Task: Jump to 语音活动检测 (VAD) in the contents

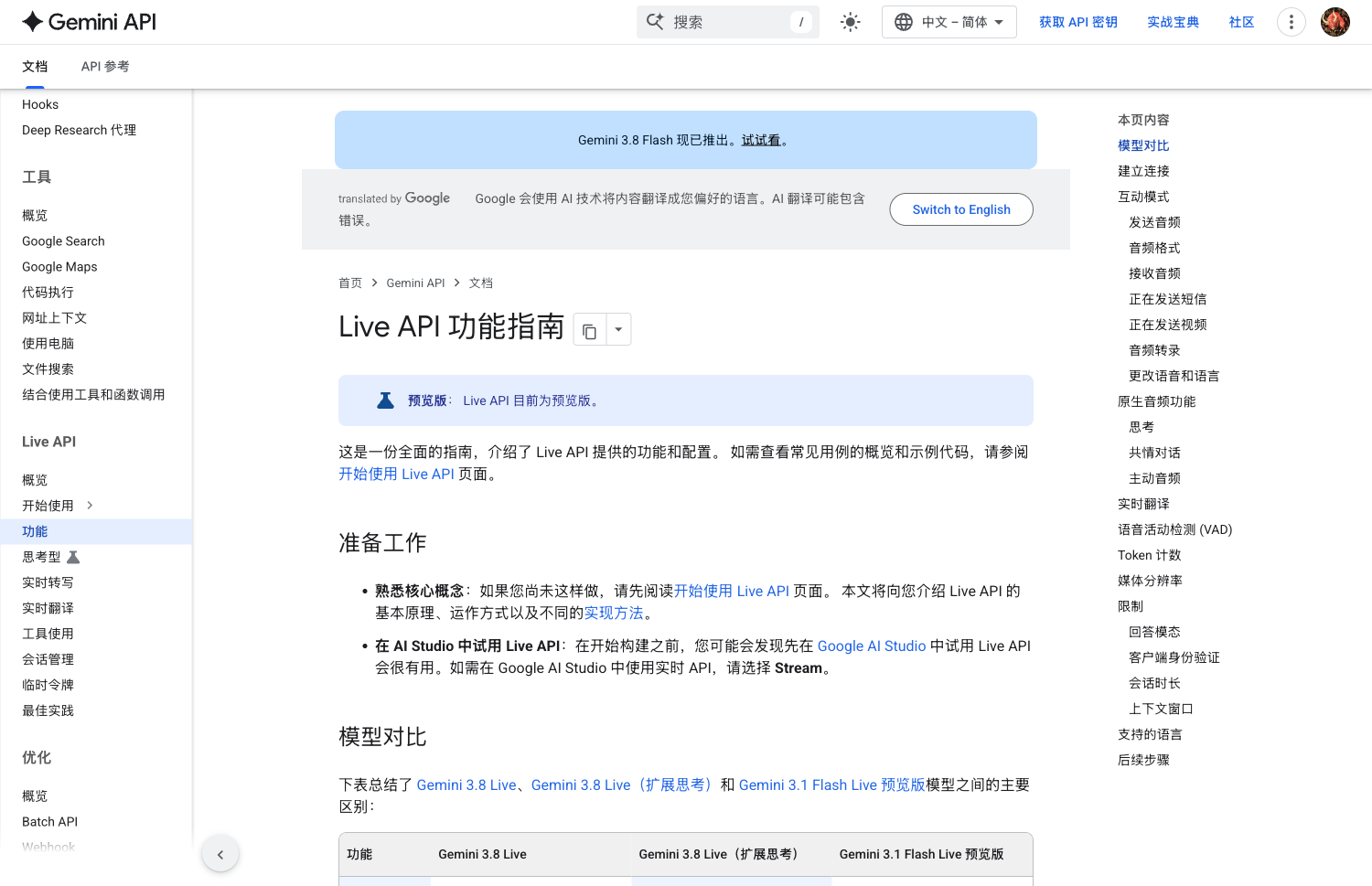Action: tap(1174, 529)
